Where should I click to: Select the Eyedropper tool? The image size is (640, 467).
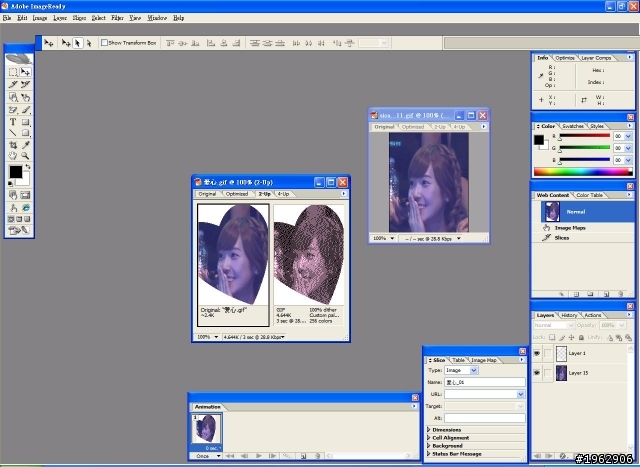pyautogui.click(x=25, y=144)
